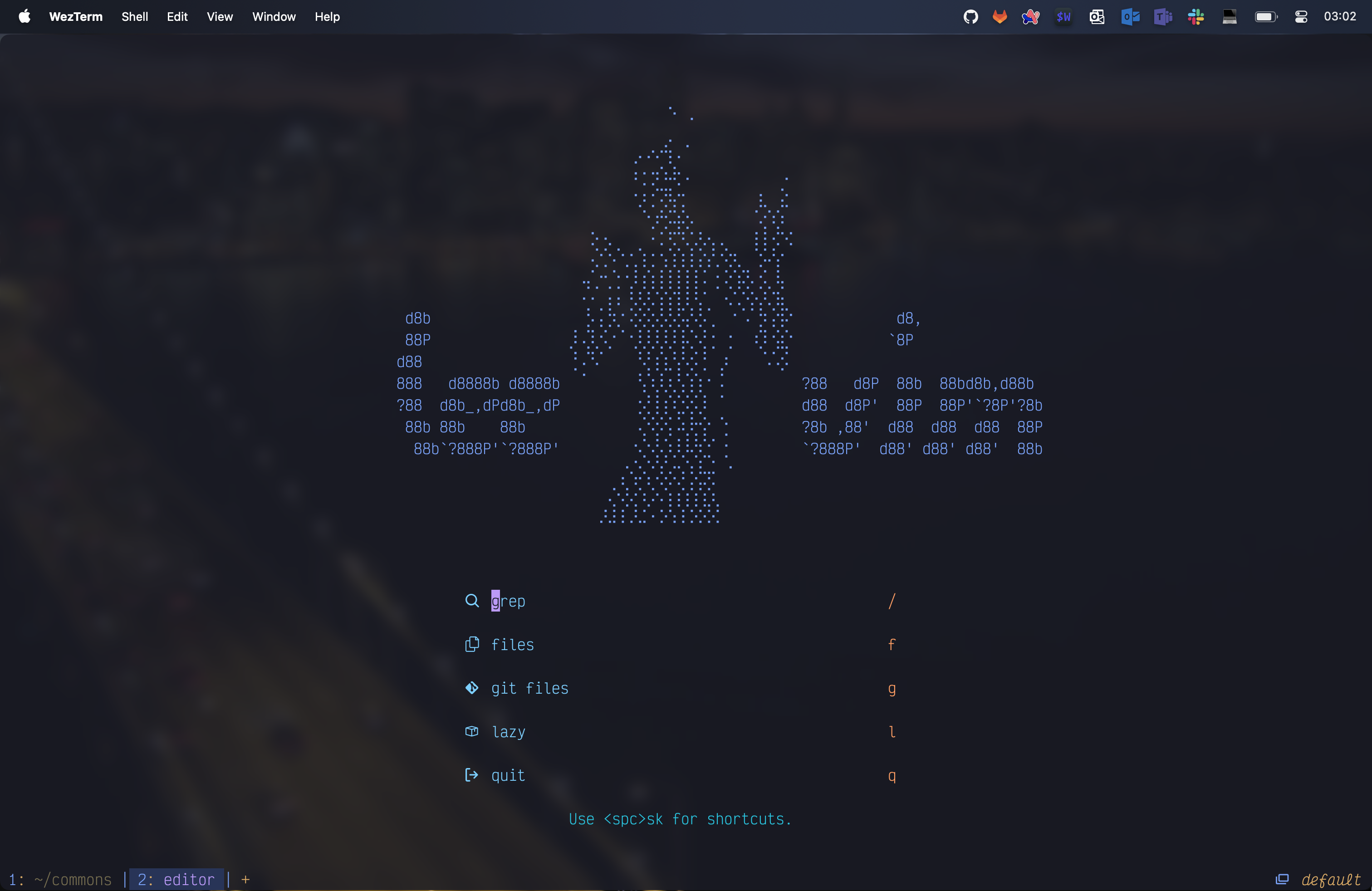
Task: Launch the lazy plugin manager entry
Action: click(x=680, y=732)
